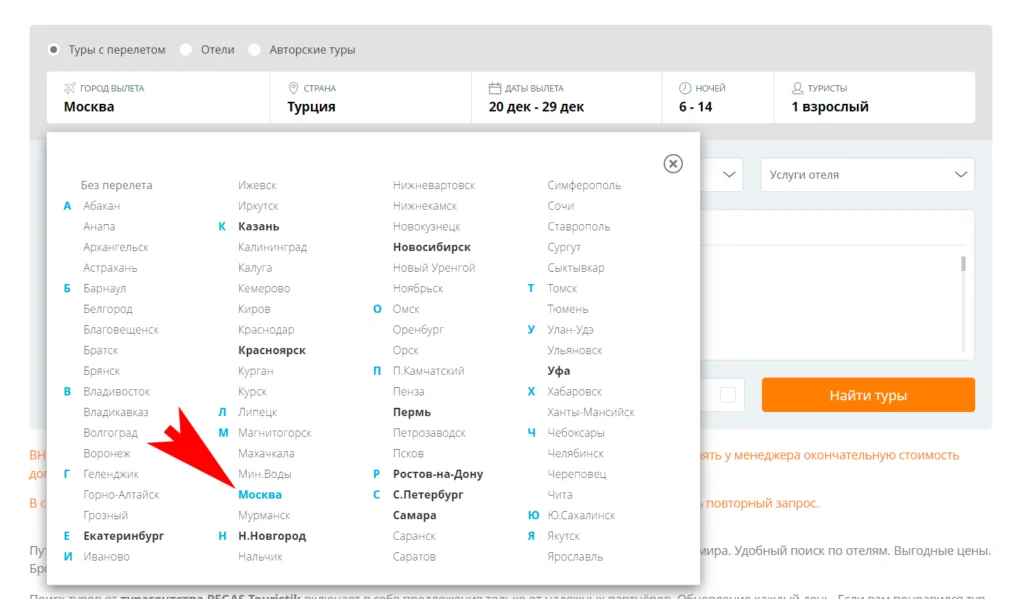Click the calendar icon of departure dates
Screen dimensions: 1024x599
tap(494, 88)
